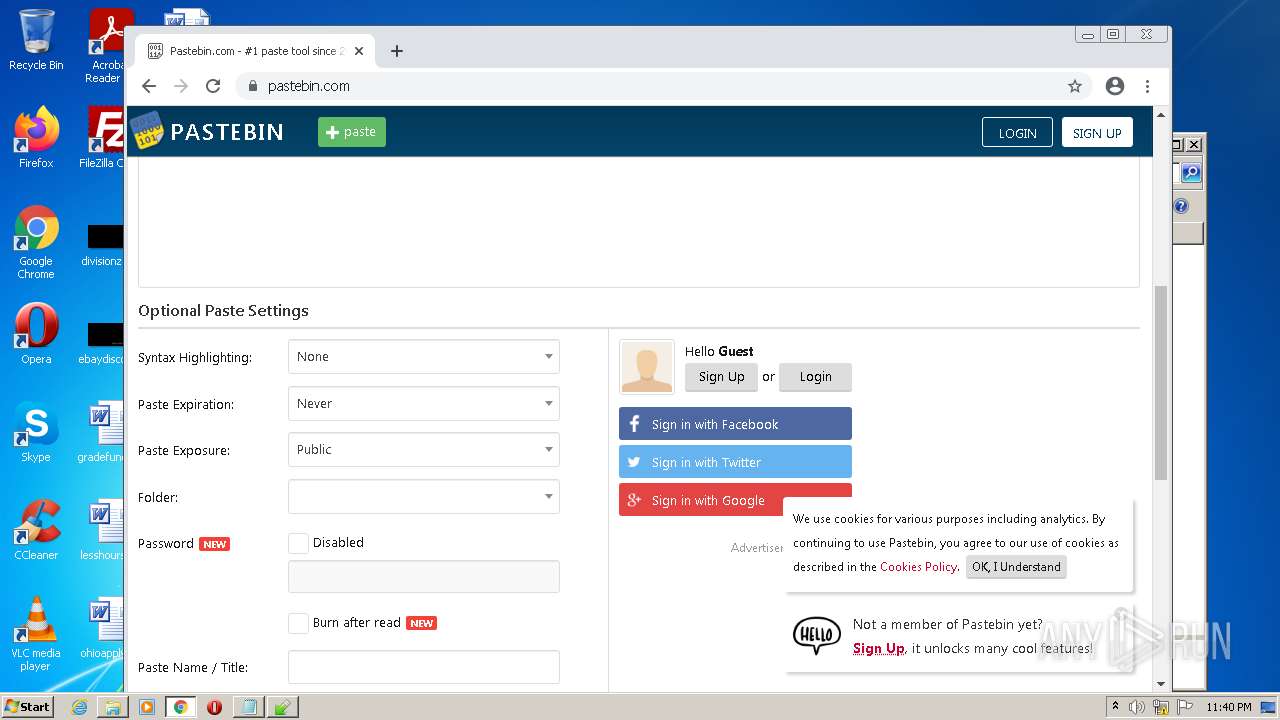Open a new tab with the plus icon
Viewport: 1280px width, 720px height.
pos(397,51)
